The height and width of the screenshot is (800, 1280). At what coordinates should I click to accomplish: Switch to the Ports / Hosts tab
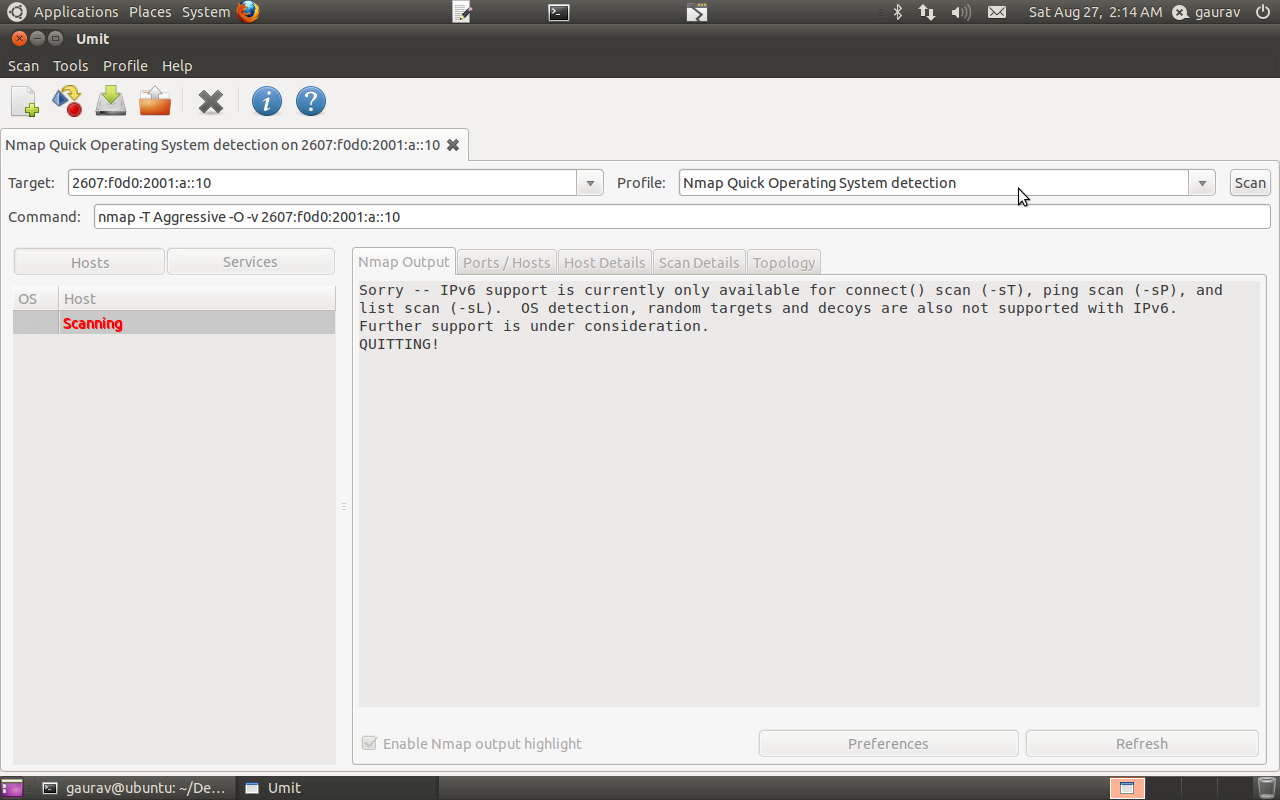[x=506, y=263]
